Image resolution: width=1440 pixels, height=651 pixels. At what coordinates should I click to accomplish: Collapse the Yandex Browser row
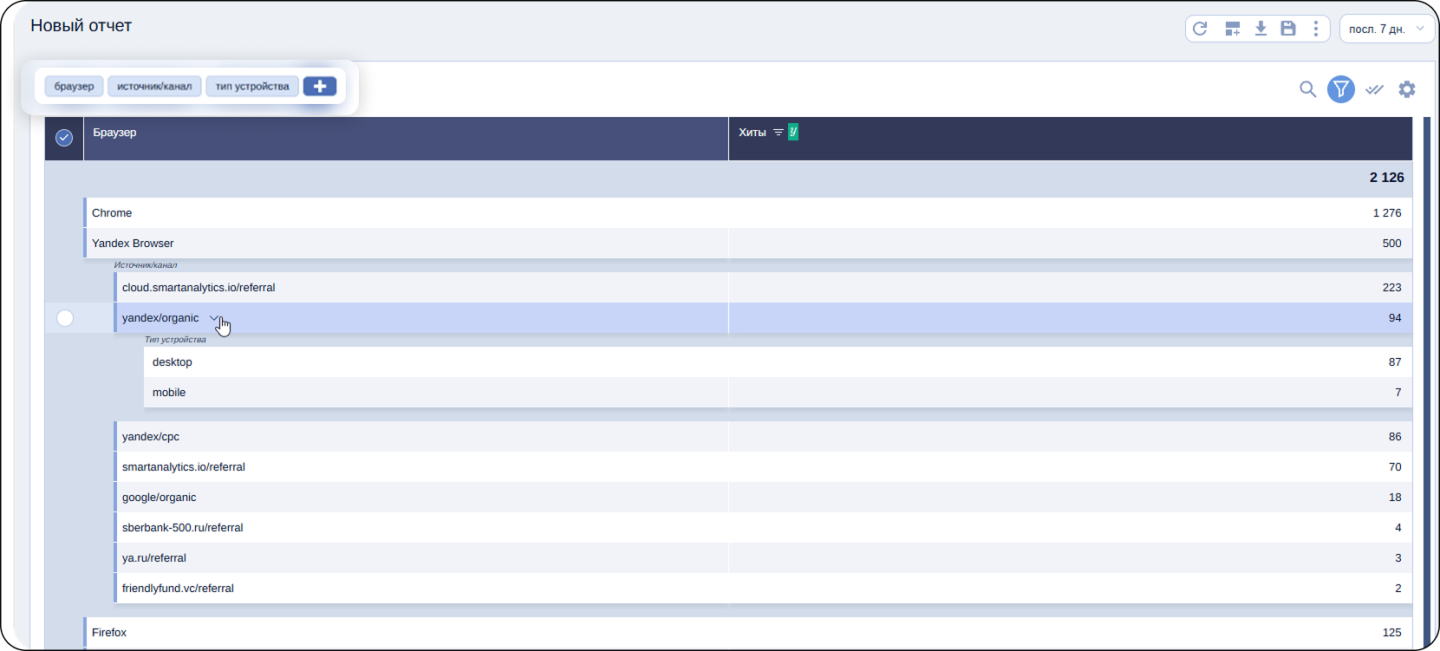click(747, 243)
